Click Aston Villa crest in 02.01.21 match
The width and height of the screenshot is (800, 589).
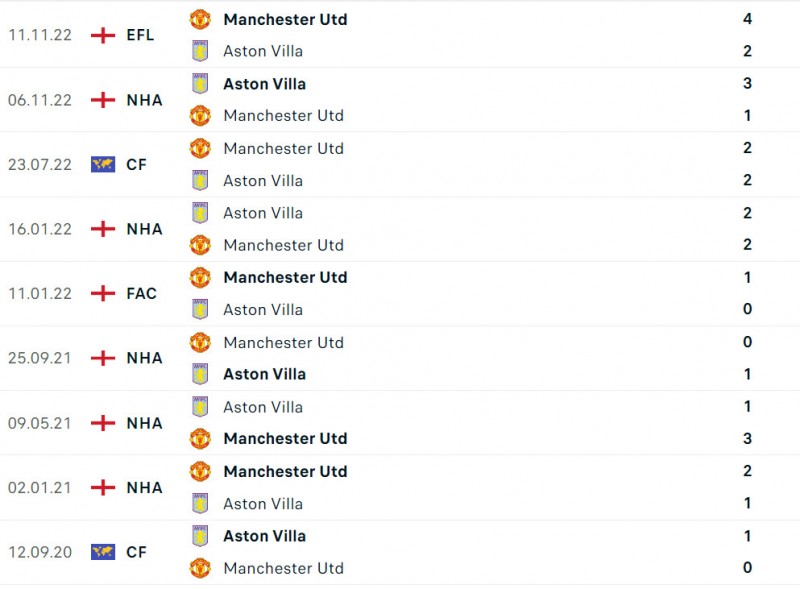coord(200,503)
